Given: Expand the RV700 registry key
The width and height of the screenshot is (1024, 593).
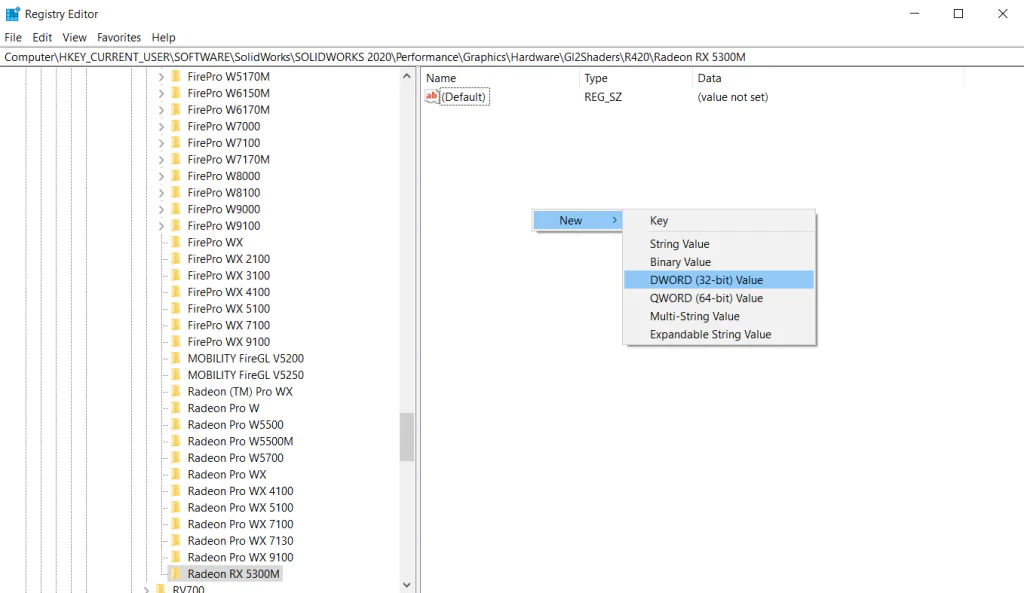Looking at the screenshot, I should click(x=146, y=589).
